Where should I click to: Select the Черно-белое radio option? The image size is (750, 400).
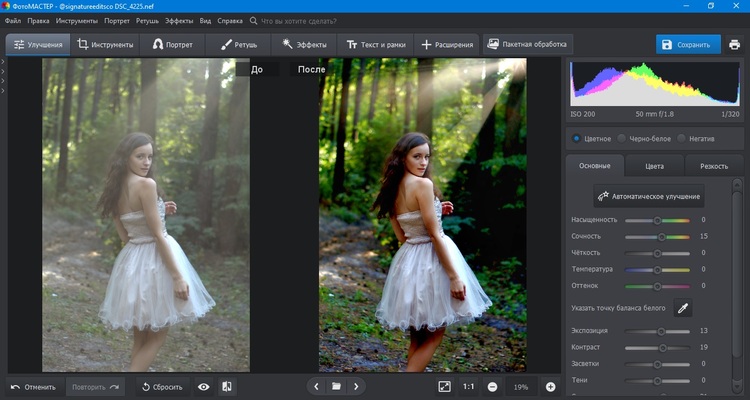622,138
